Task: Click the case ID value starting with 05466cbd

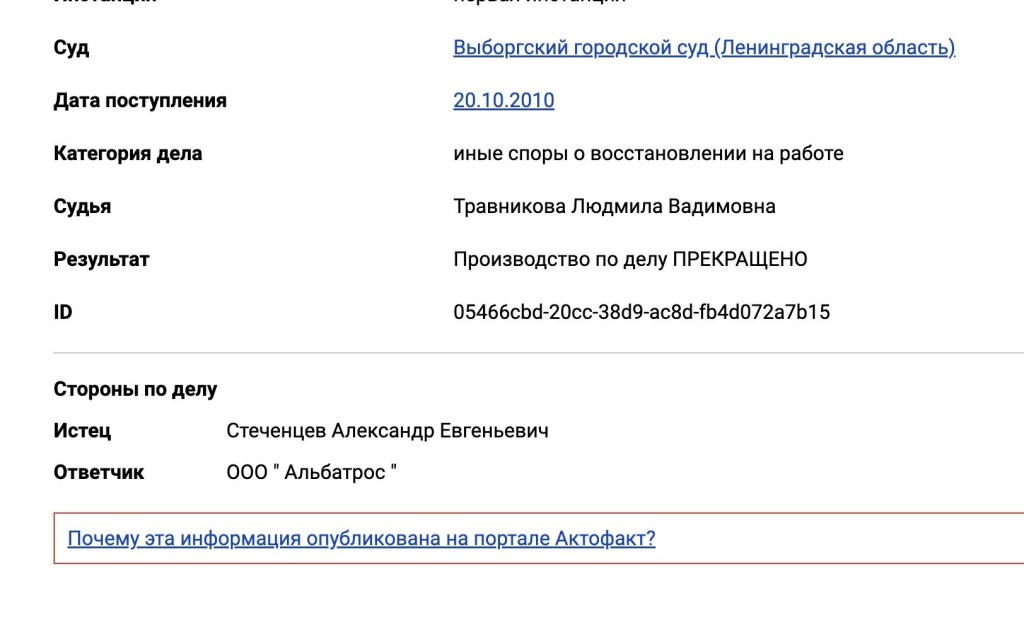Action: pos(641,313)
